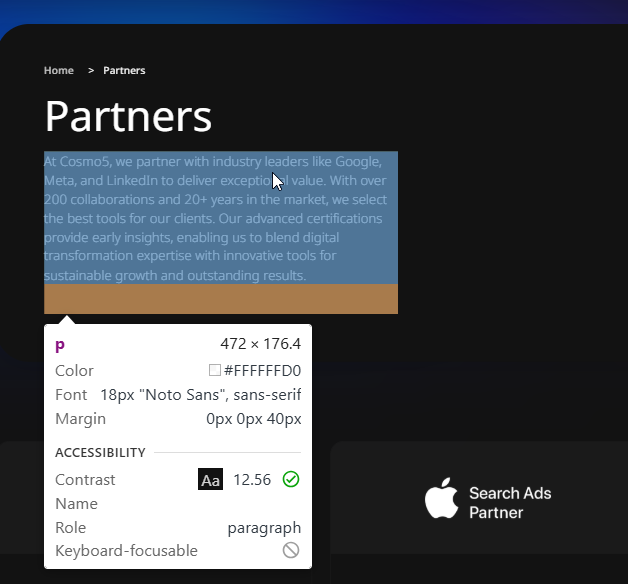The height and width of the screenshot is (584, 628).
Task: Click the Apple logo icon
Action: point(441,498)
